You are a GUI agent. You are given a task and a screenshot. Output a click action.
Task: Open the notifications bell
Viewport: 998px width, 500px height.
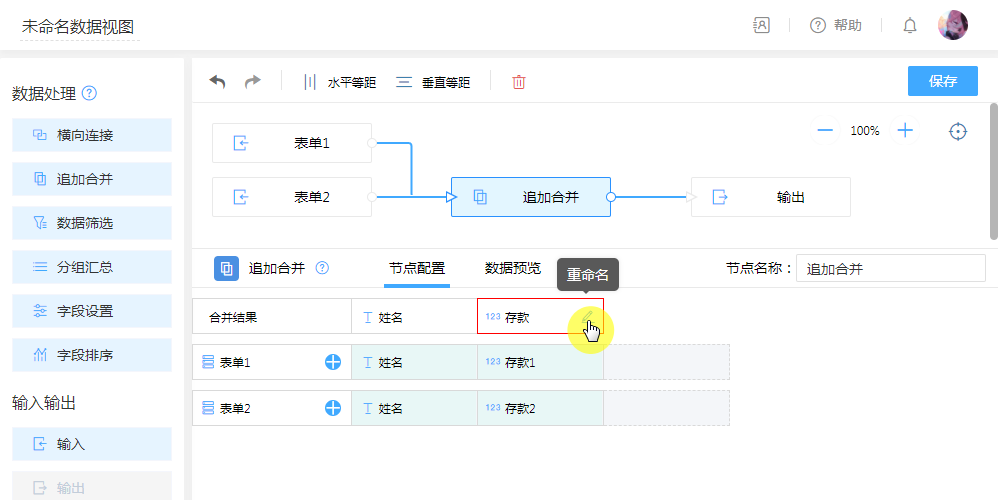tap(910, 26)
